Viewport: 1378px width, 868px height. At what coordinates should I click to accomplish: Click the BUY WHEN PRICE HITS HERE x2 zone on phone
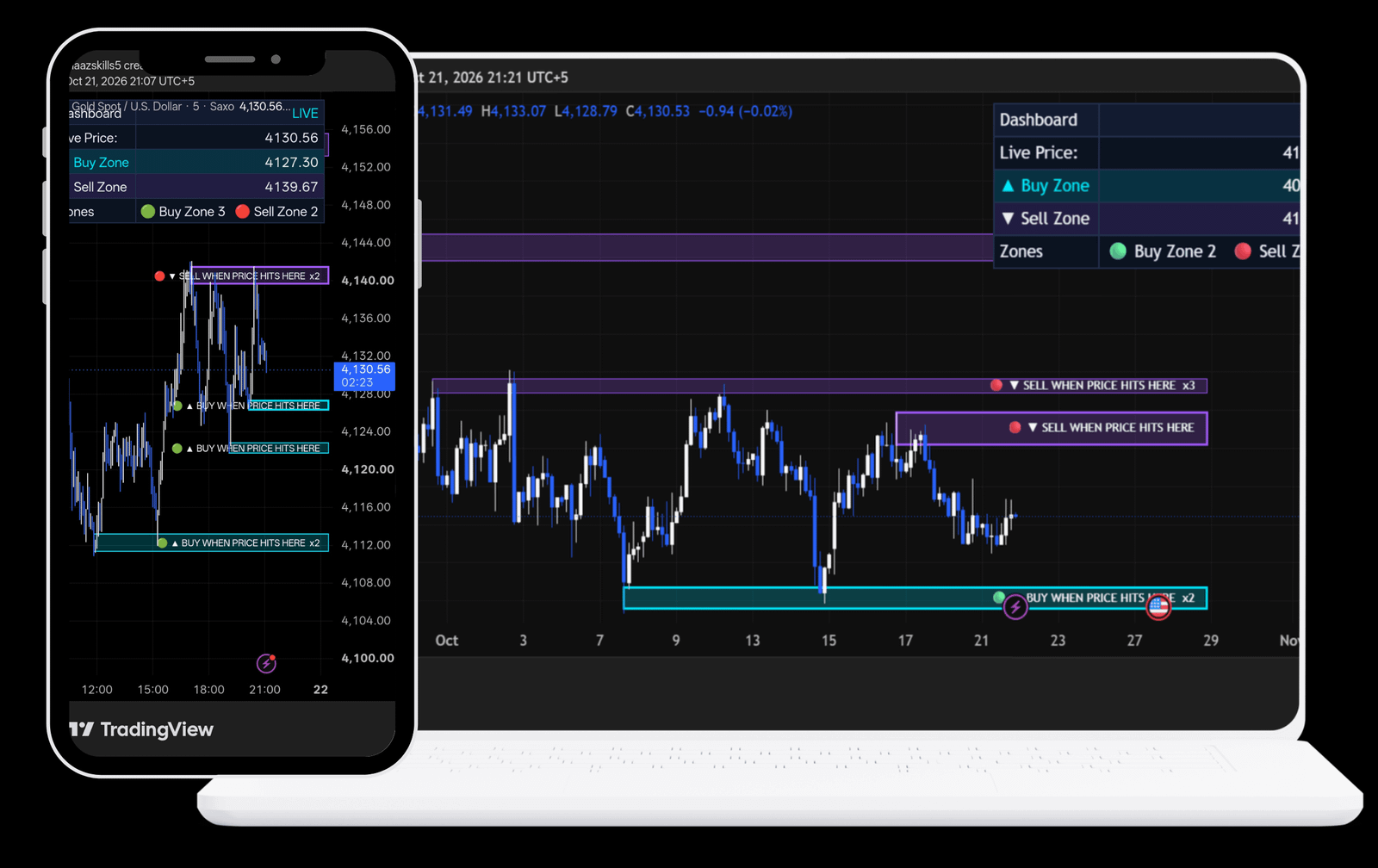(212, 543)
